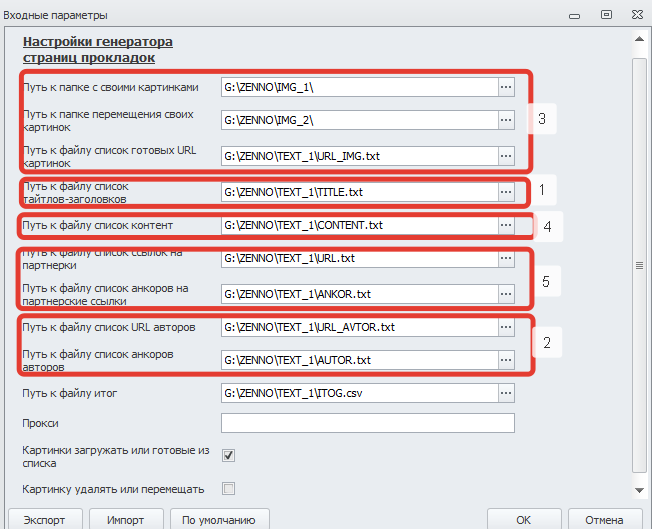Image resolution: width=652 pixels, height=529 pixels.
Task: Click the Отмена button
Action: click(x=604, y=520)
